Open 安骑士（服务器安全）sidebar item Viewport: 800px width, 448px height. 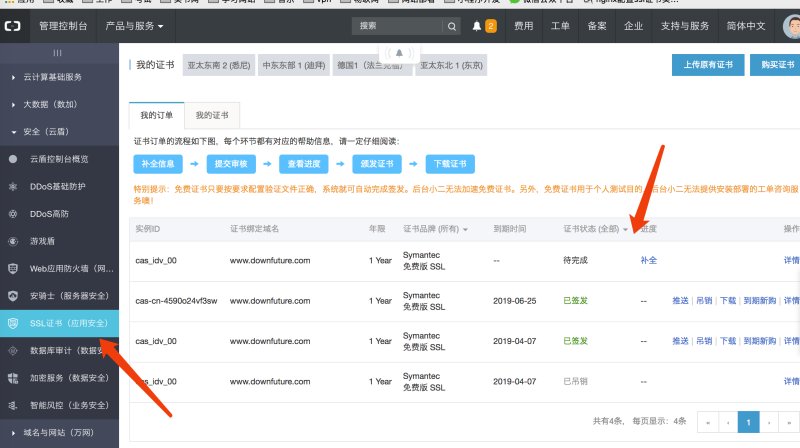coord(59,295)
